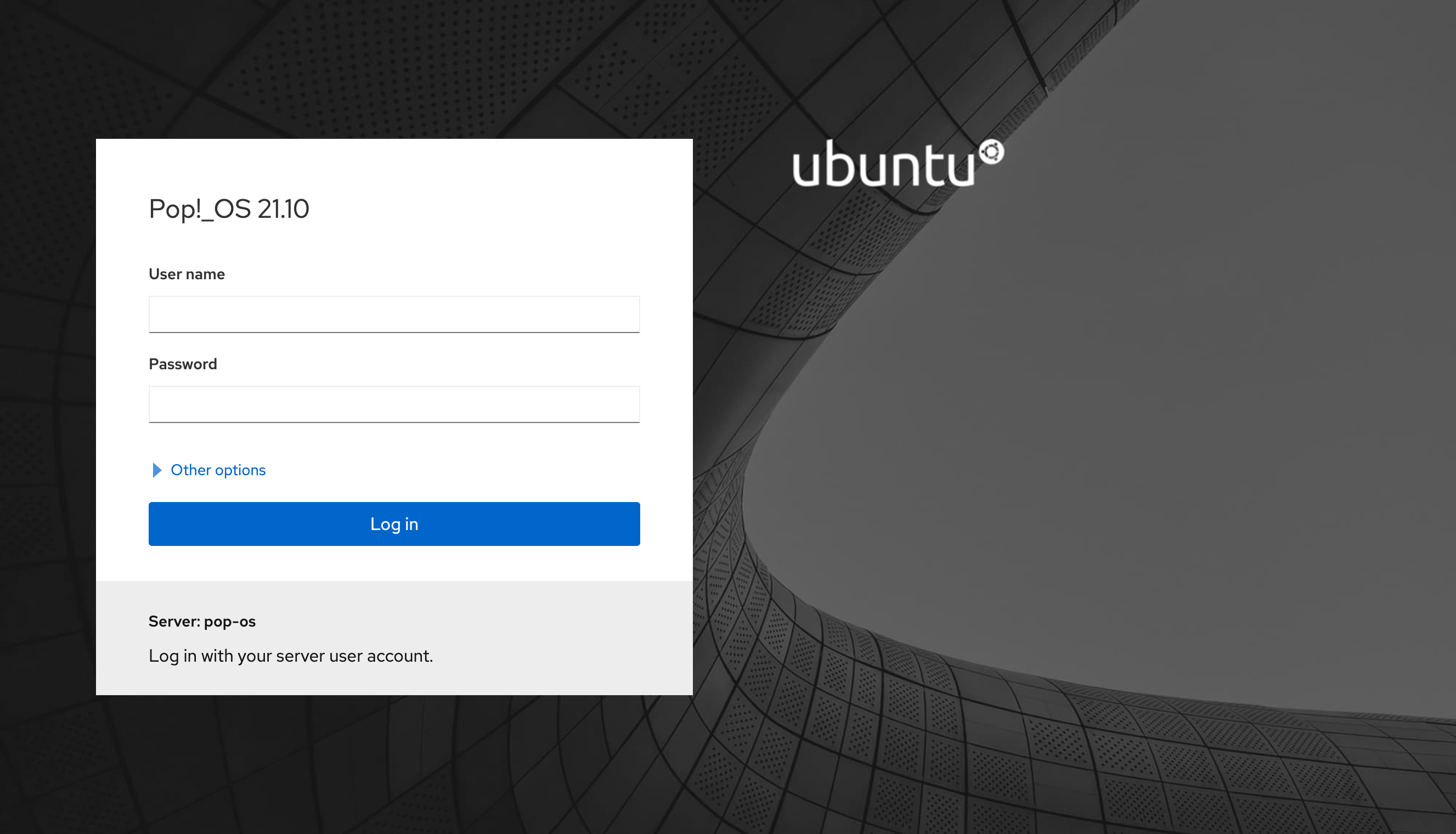
Task: Click the User name input field
Action: coord(394,314)
